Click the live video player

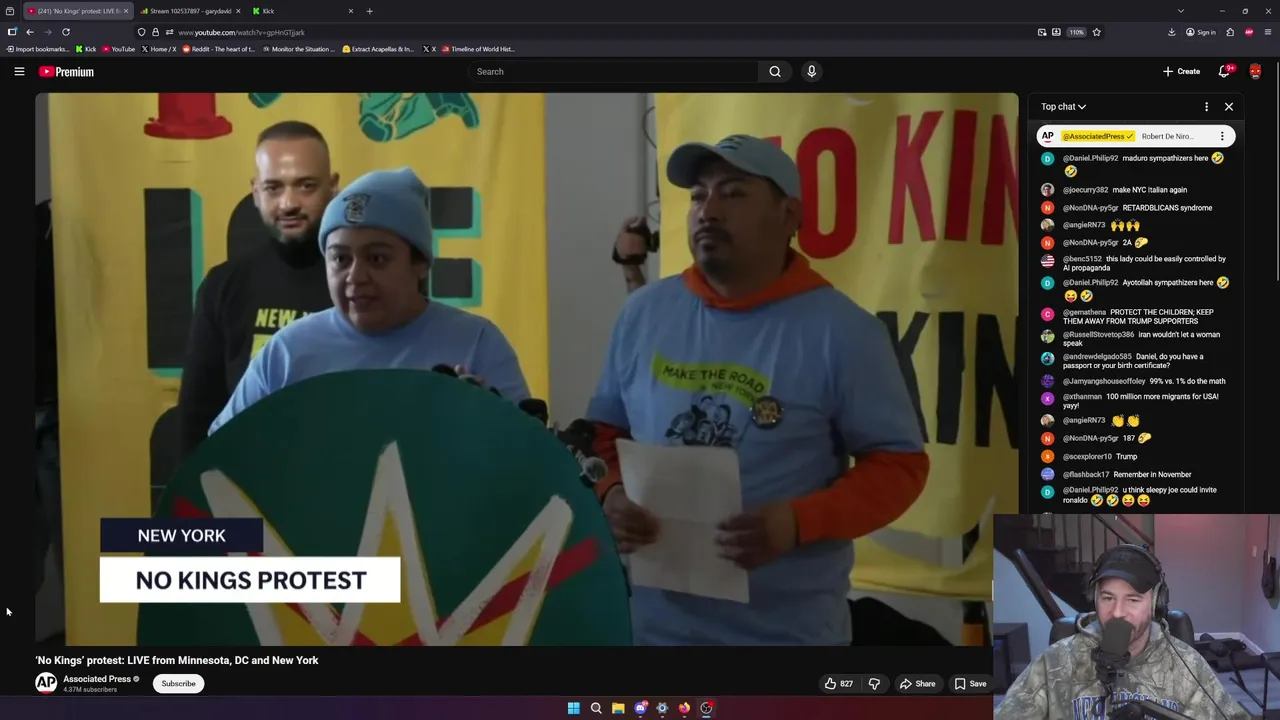pyautogui.click(x=526, y=369)
